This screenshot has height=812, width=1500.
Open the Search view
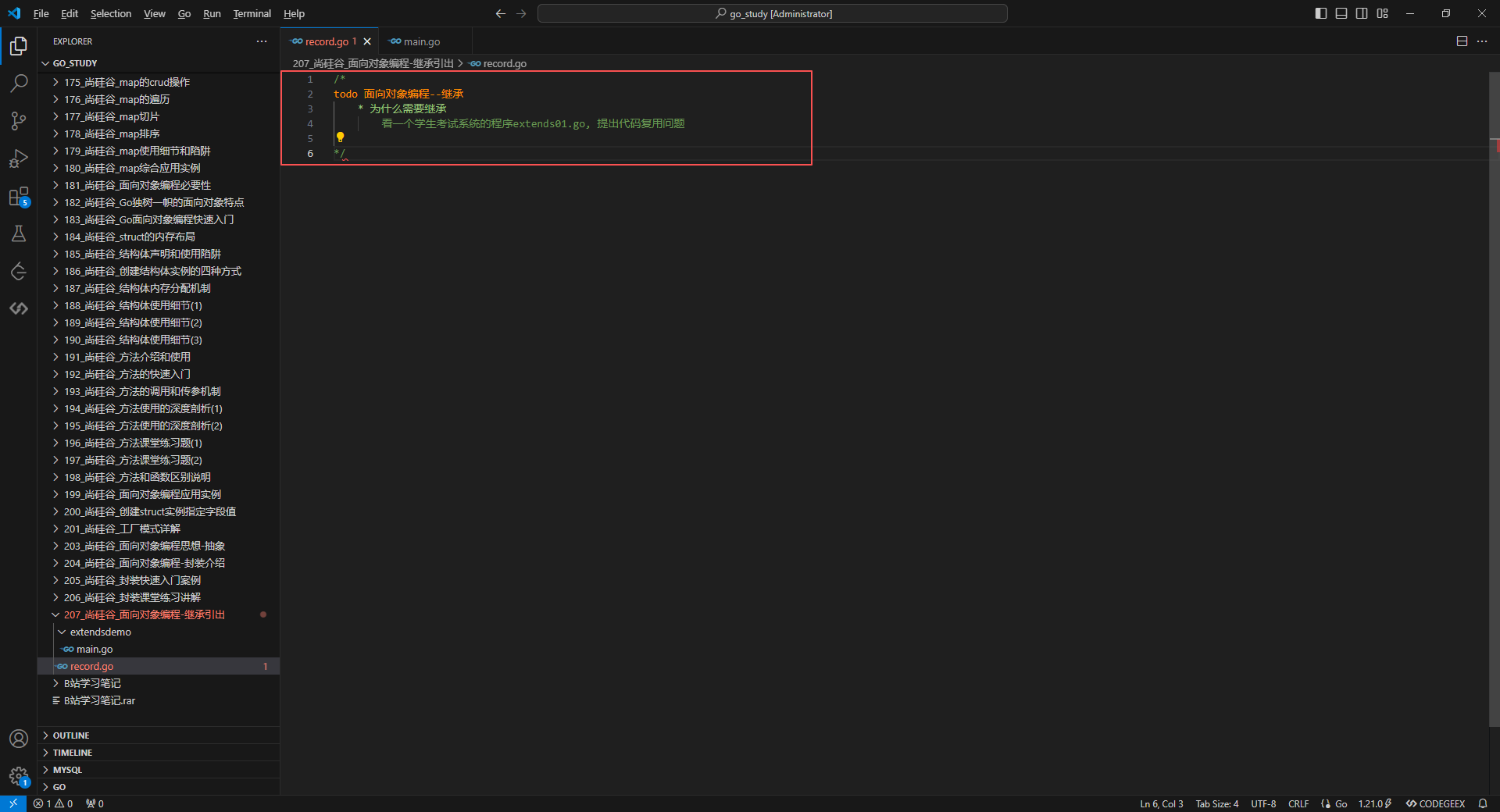coord(19,83)
